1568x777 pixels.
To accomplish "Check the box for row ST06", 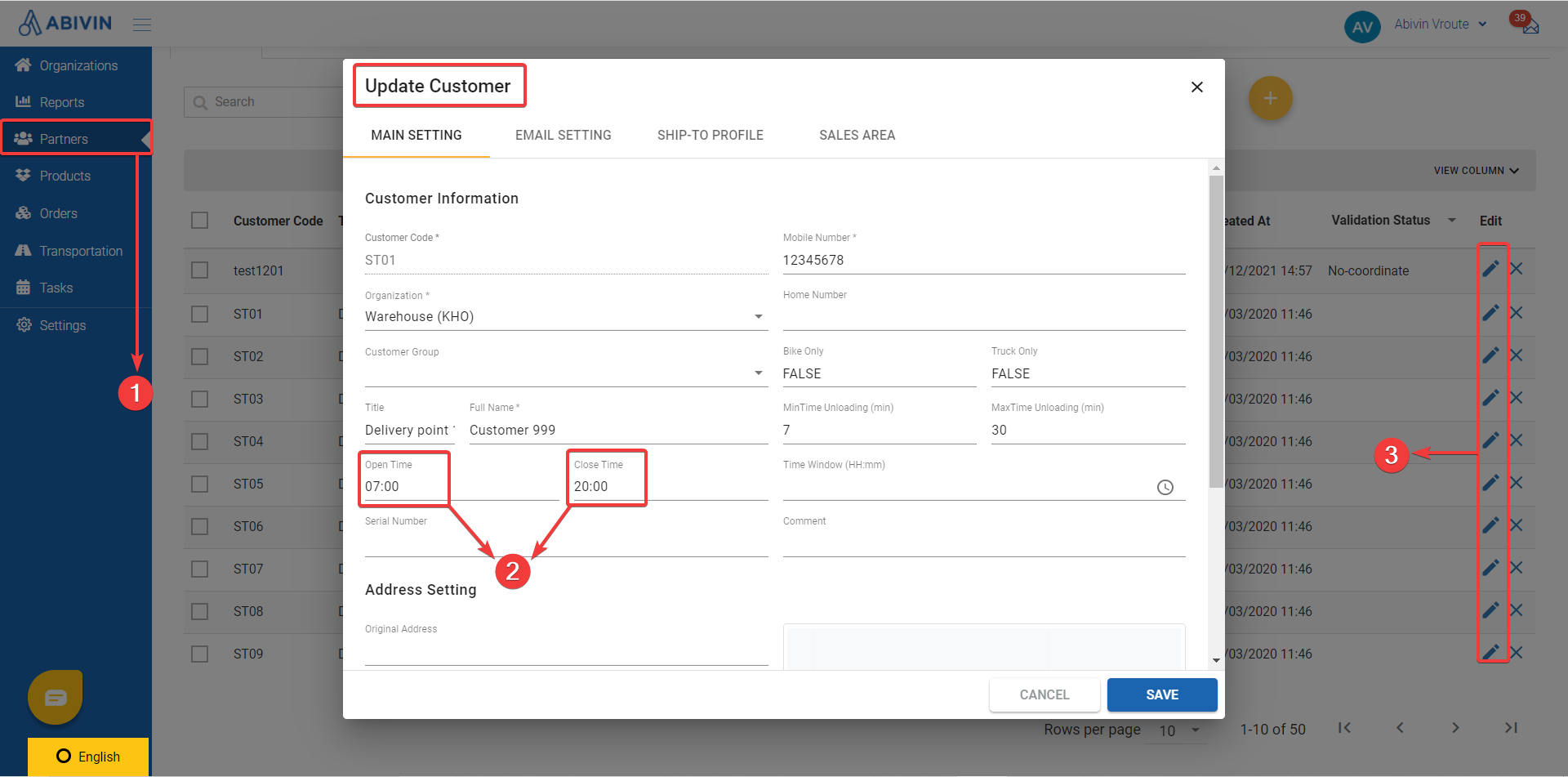I will coord(200,527).
